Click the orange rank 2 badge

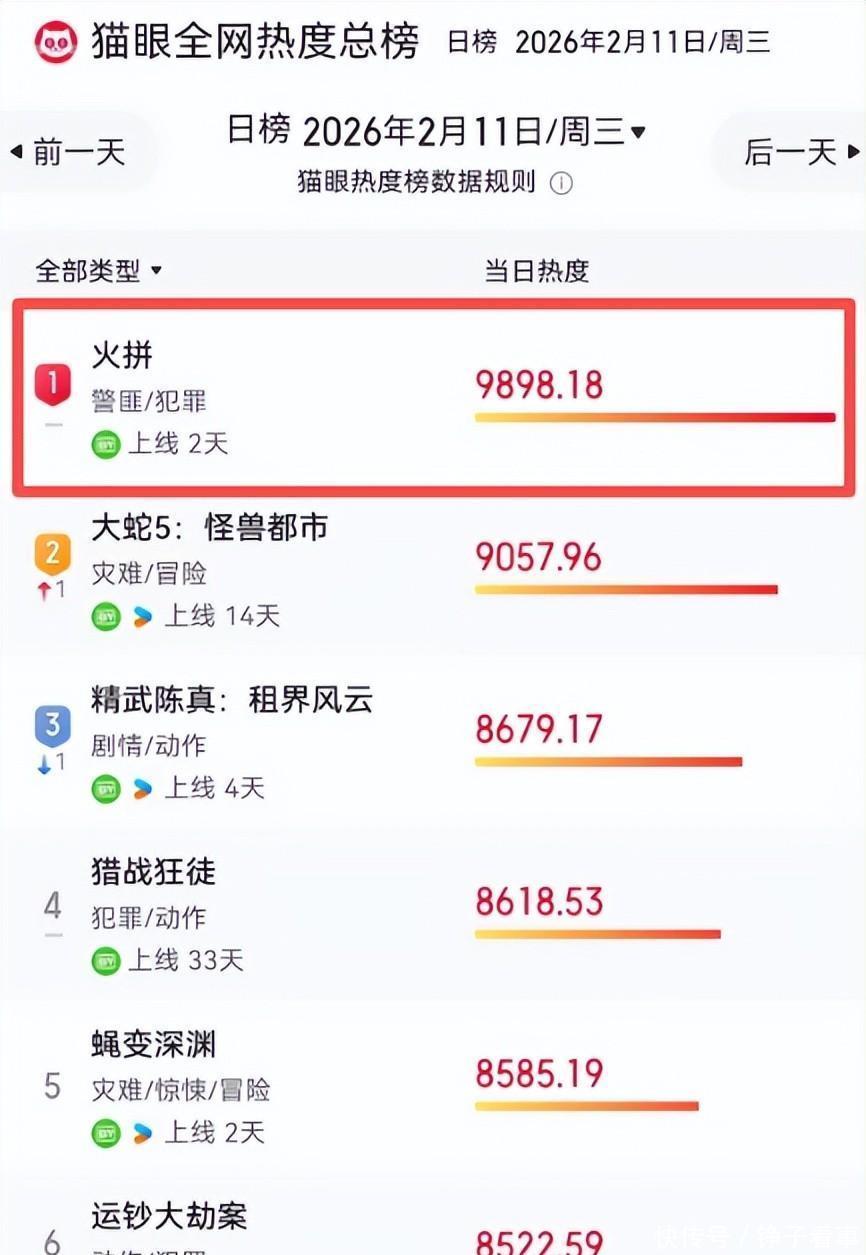[53, 553]
